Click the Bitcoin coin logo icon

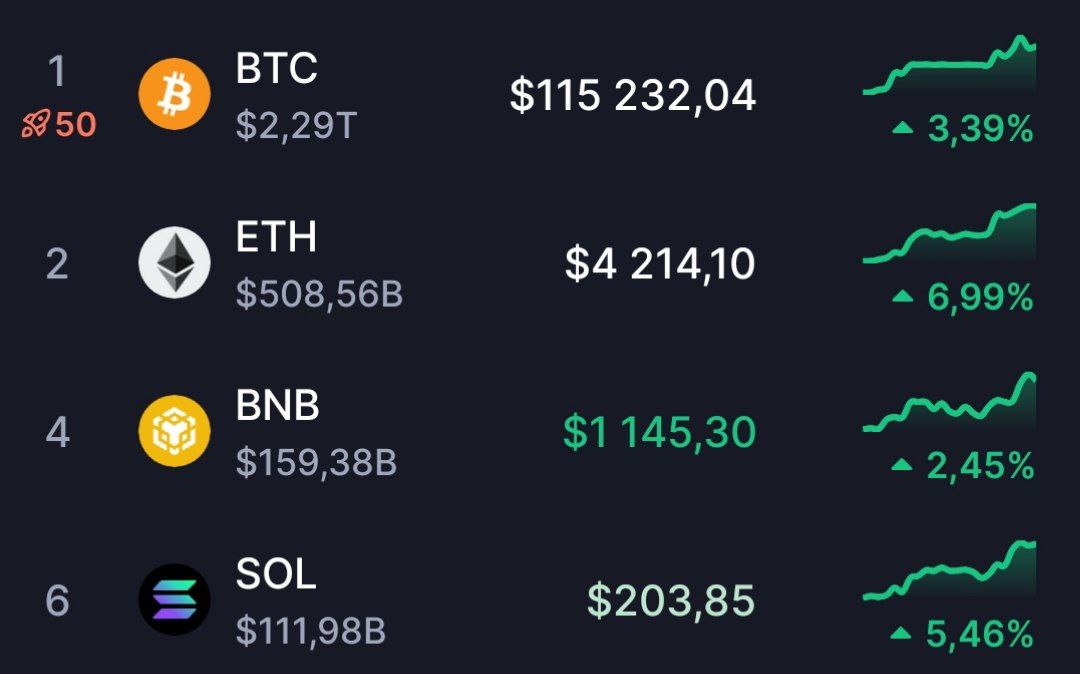click(x=174, y=95)
